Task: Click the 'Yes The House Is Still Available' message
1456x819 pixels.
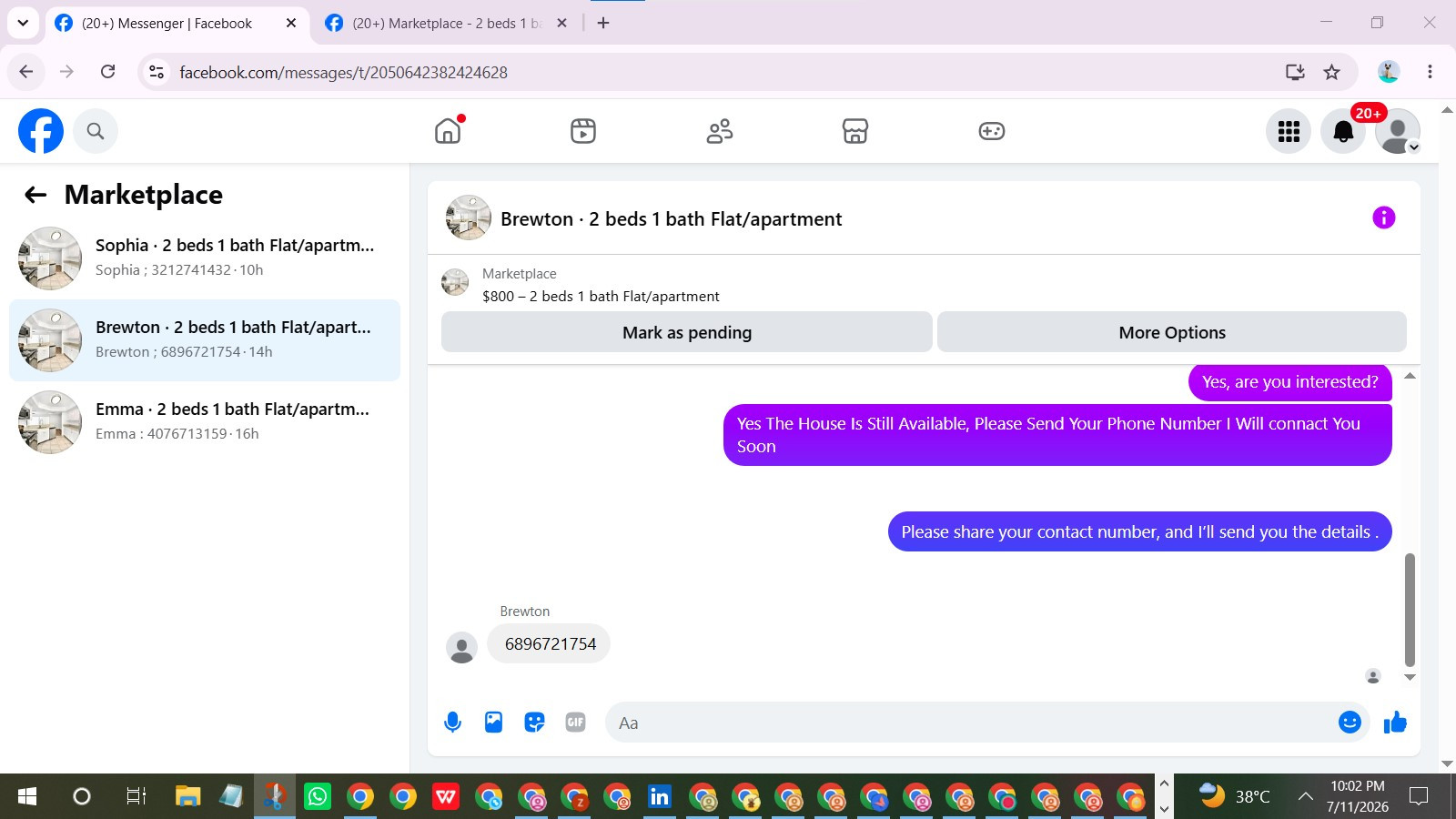Action: [x=1057, y=435]
